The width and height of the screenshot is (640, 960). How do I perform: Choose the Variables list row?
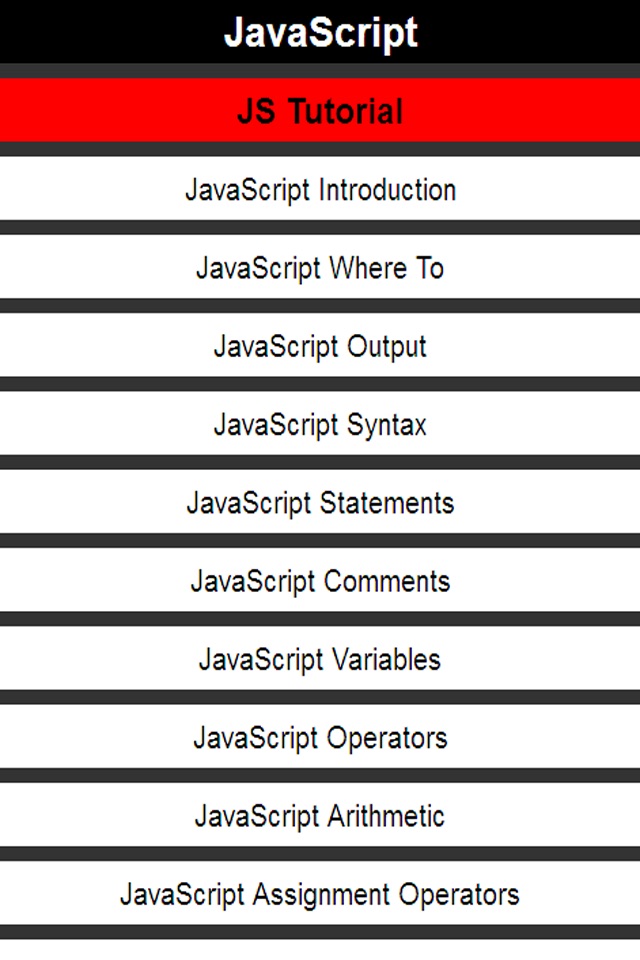320,659
